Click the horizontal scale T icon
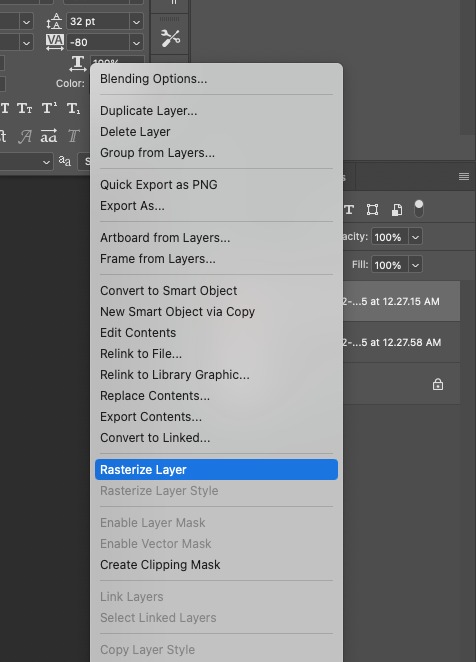 (78, 63)
